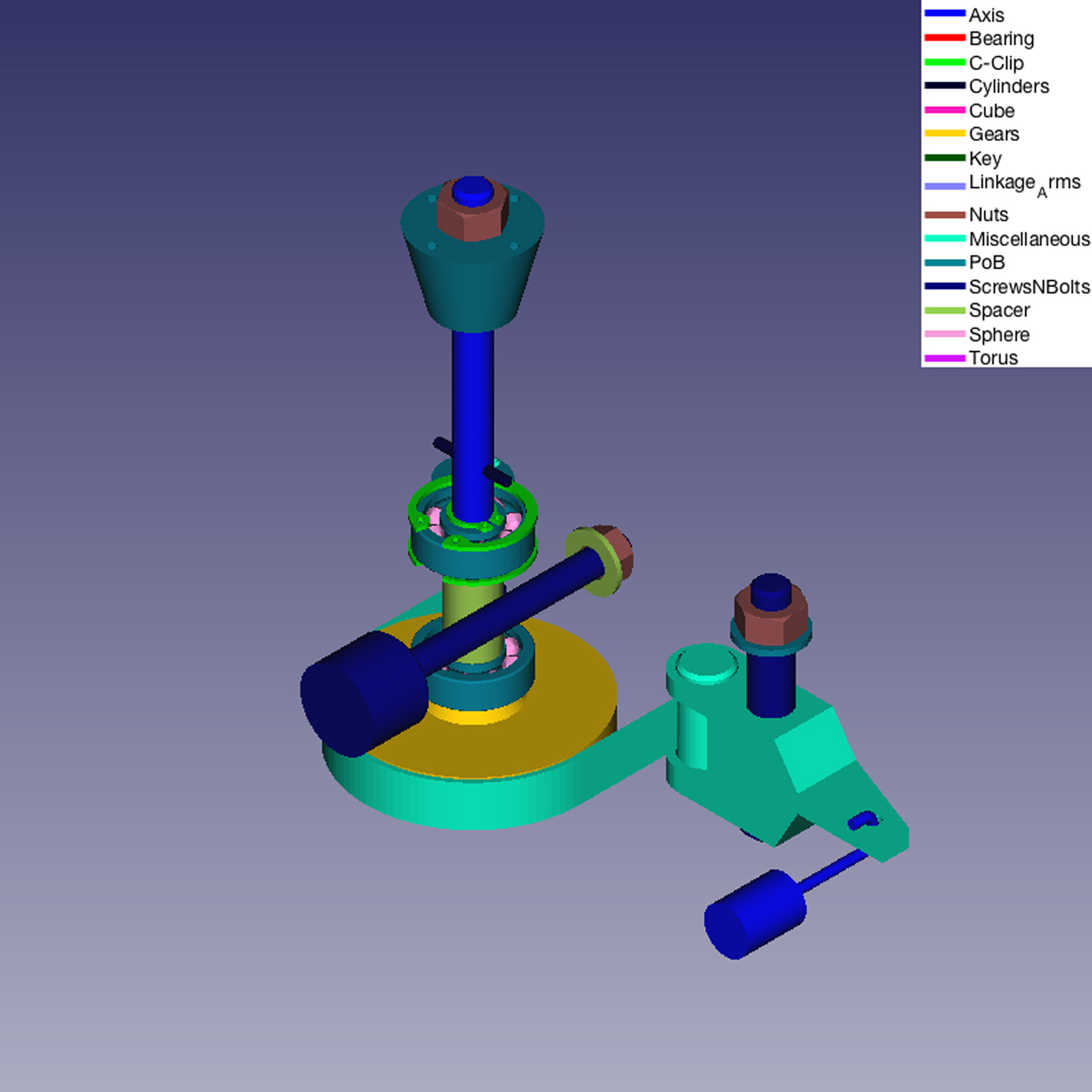Click the red Bearing legend swatch
This screenshot has width=1092, height=1092.
(x=944, y=38)
